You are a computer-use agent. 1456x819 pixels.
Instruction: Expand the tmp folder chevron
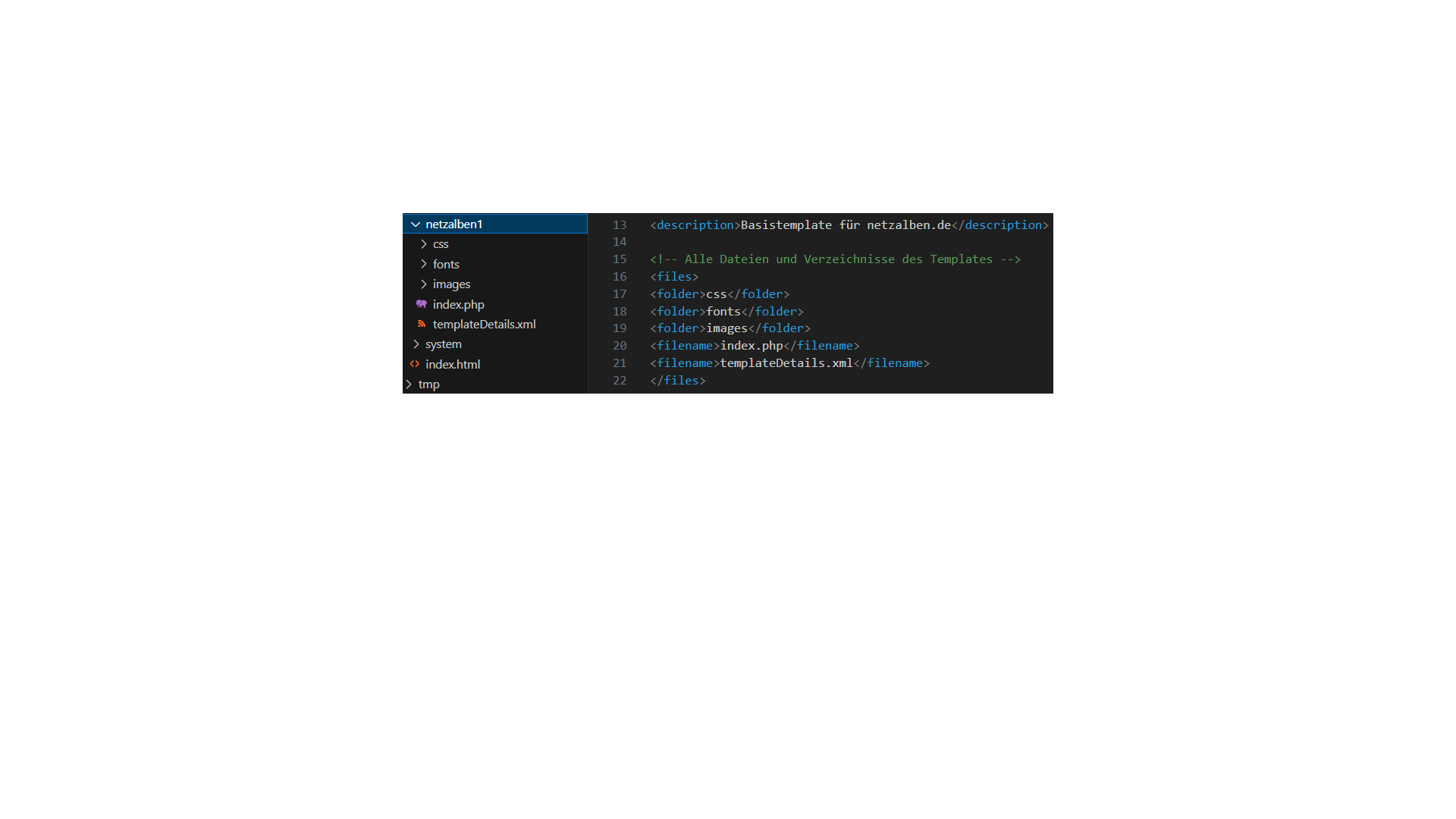[409, 384]
